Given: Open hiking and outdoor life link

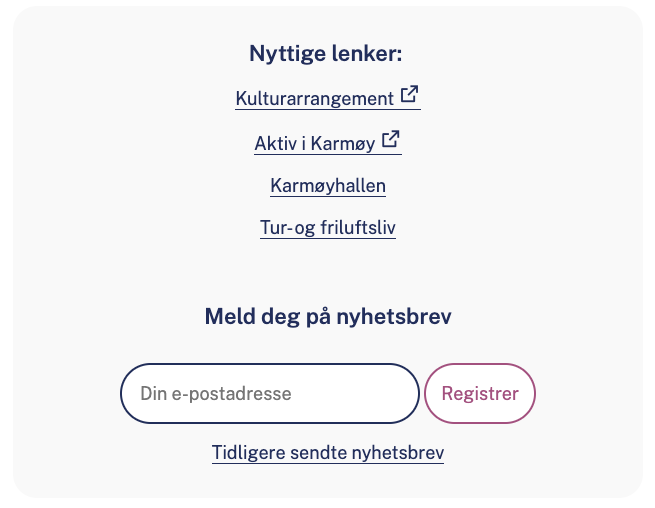Looking at the screenshot, I should (x=328, y=228).
